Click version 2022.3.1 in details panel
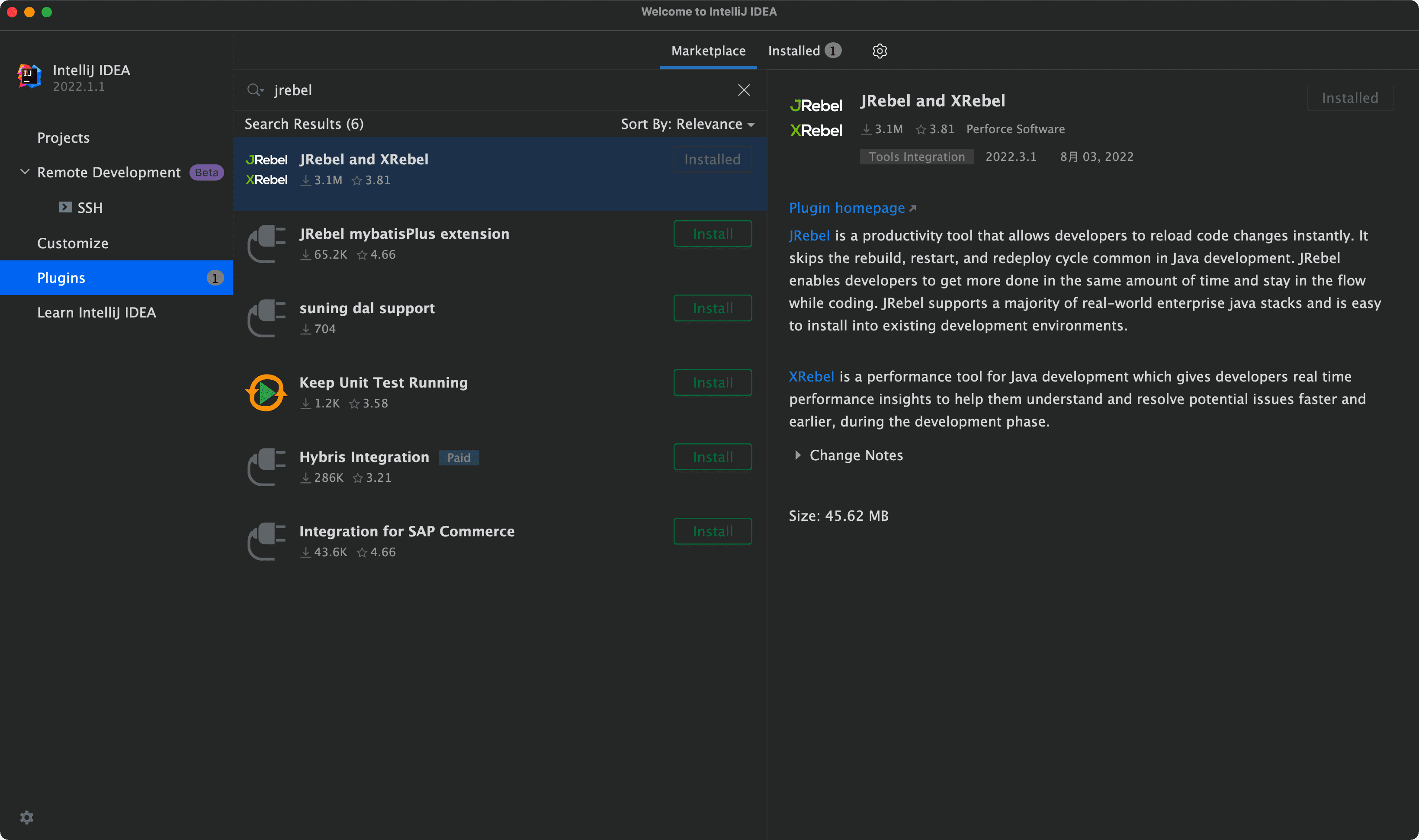The image size is (1419, 840). pos(1011,157)
